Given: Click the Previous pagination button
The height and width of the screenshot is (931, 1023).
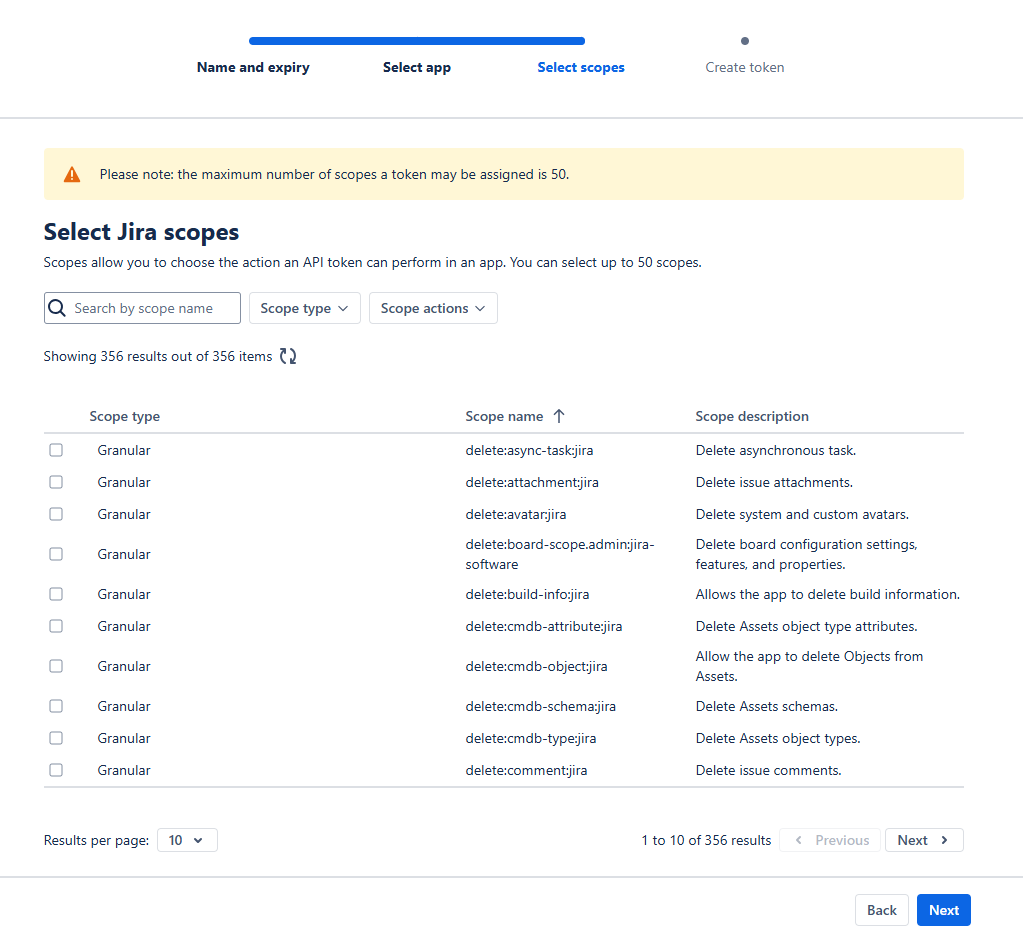Looking at the screenshot, I should tap(830, 840).
